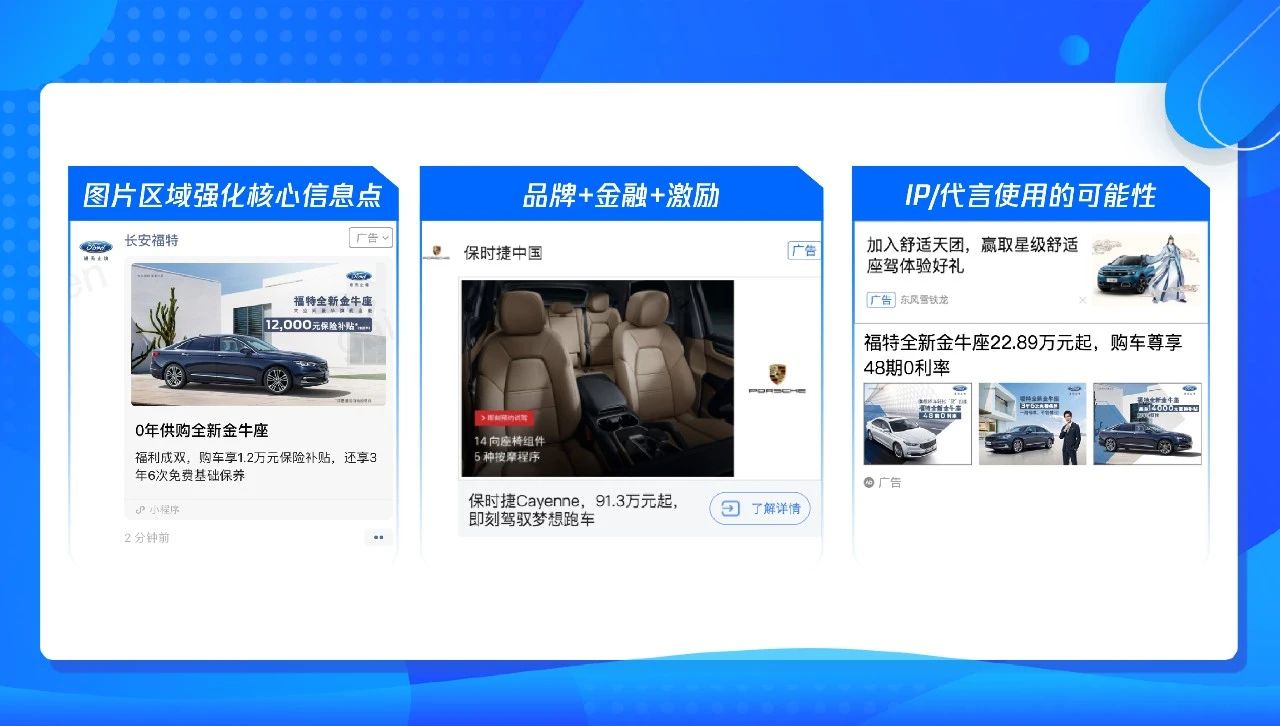Open the Porsche seat interior image
The image size is (1280, 726).
click(x=597, y=378)
